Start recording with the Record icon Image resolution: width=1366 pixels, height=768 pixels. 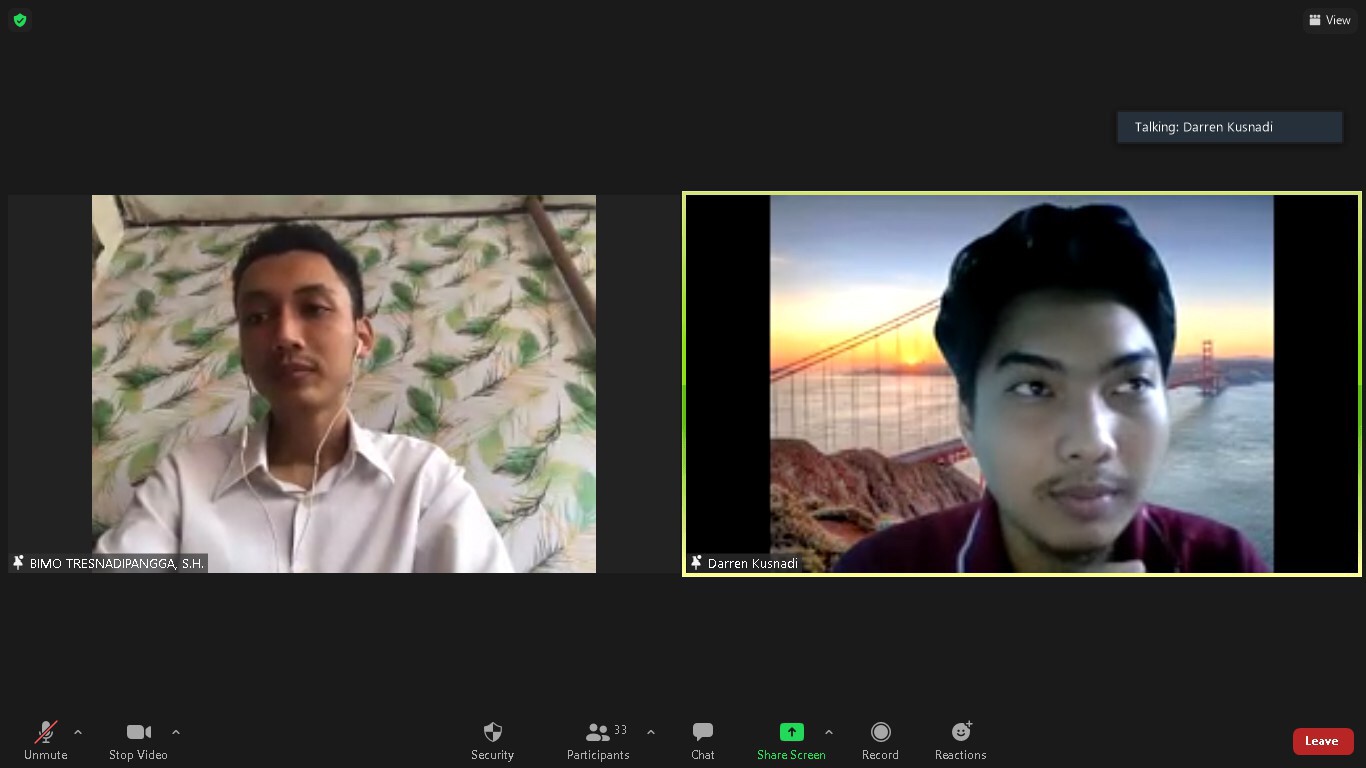880,732
